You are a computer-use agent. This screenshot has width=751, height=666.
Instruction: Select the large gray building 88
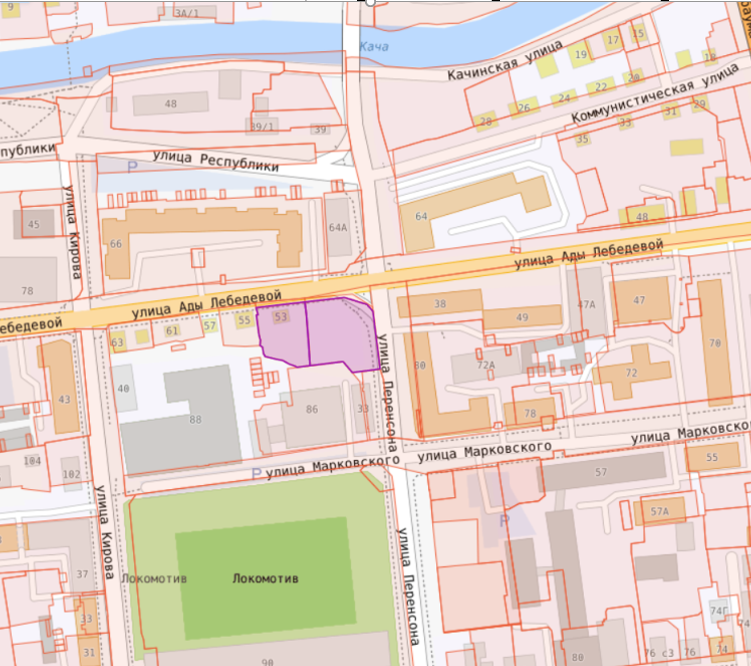[x=195, y=419]
